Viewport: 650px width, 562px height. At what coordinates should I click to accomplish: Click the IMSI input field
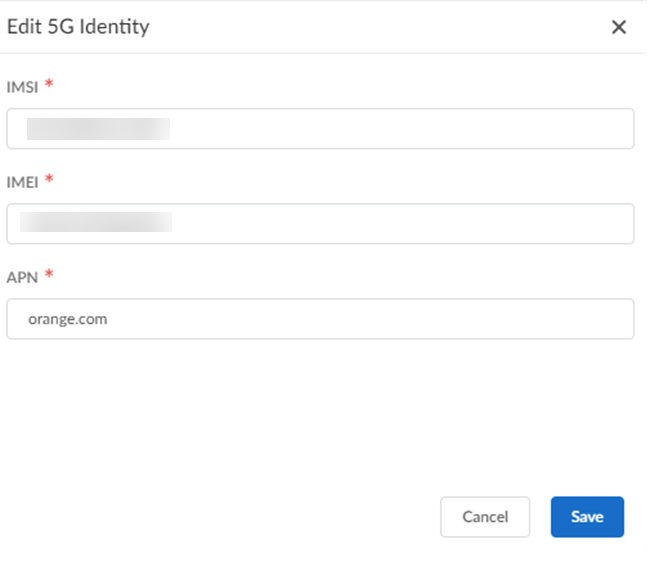tap(320, 129)
